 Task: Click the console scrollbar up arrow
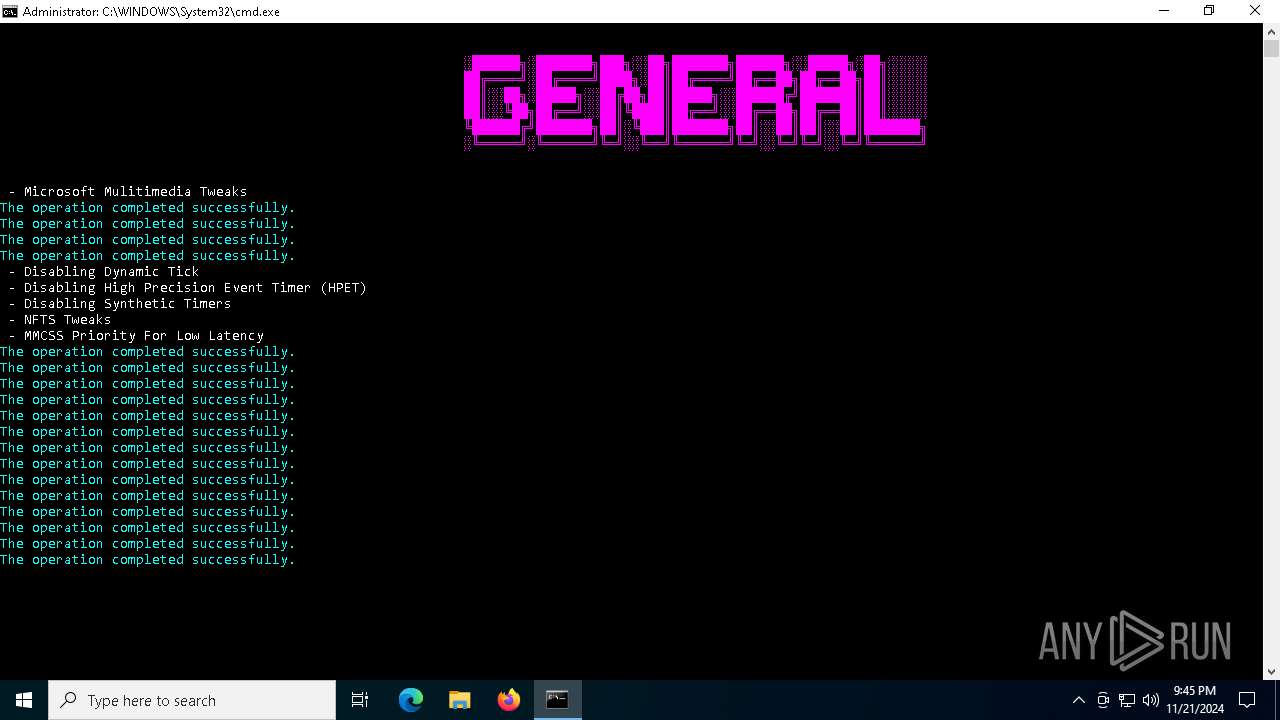coord(1271,31)
